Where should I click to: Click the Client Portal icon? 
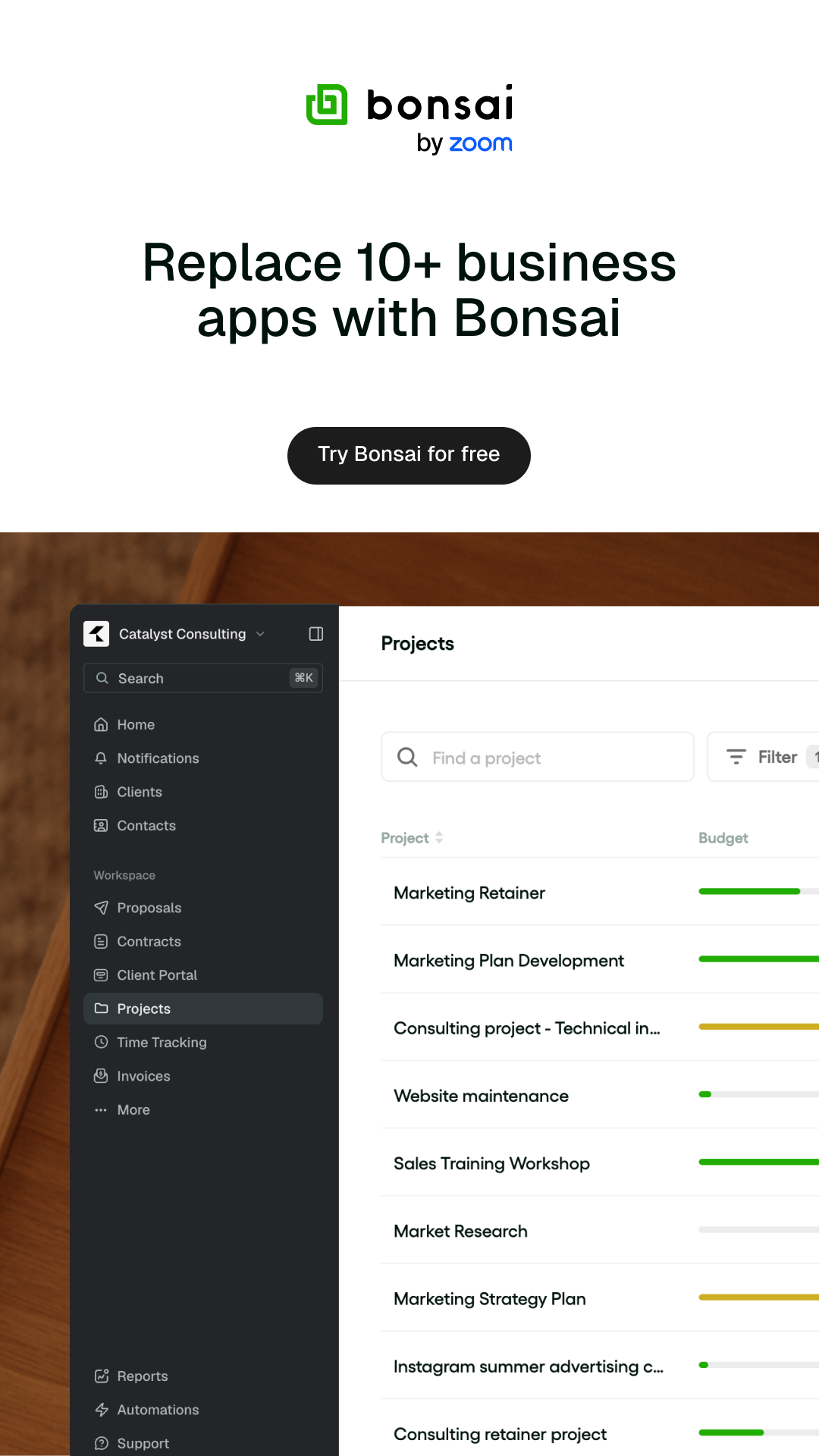point(101,975)
